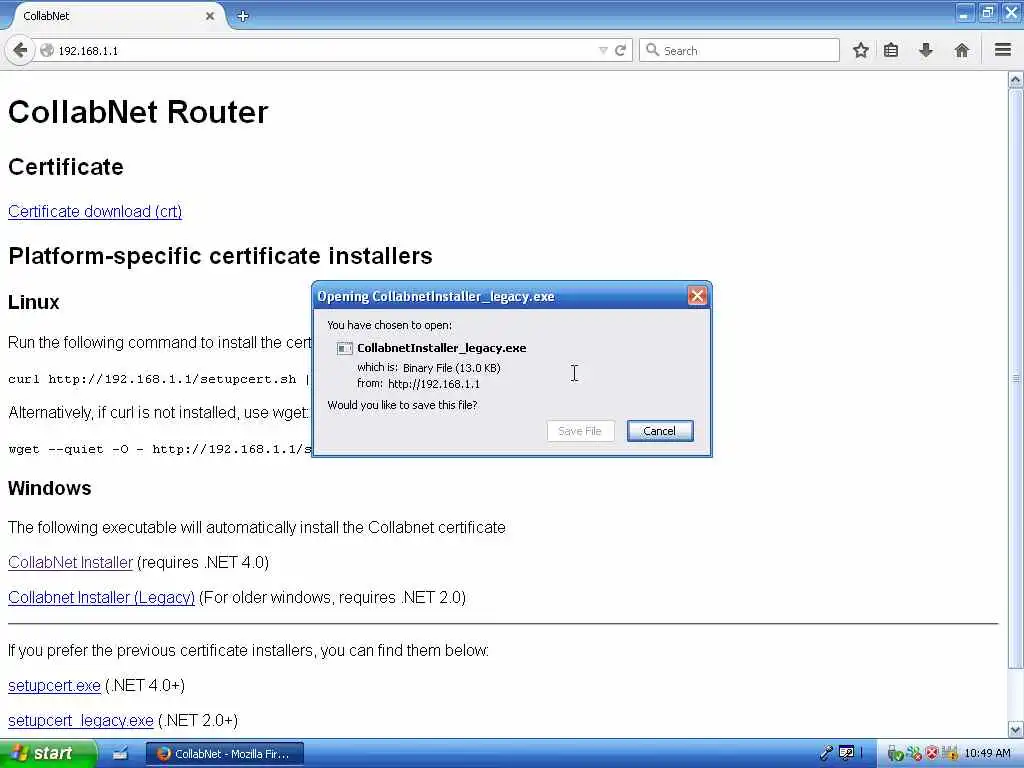Open the URL history dropdown arrow
The image size is (1024, 768).
click(x=603, y=50)
